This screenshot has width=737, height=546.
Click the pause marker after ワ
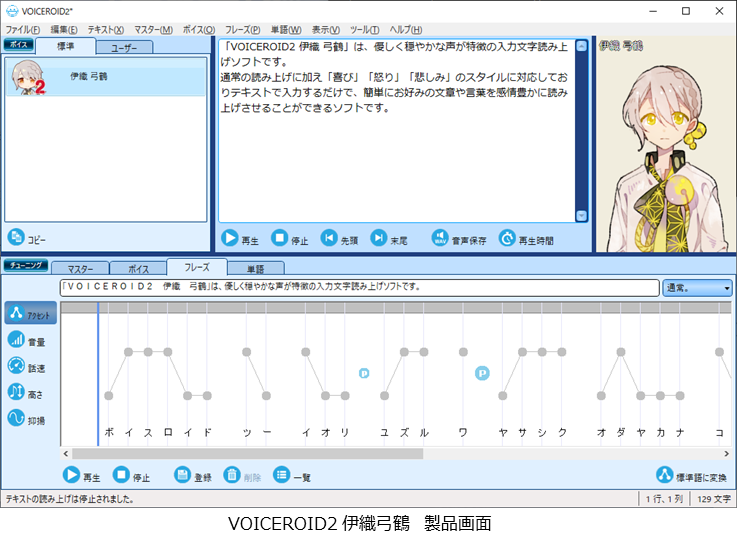(x=482, y=374)
